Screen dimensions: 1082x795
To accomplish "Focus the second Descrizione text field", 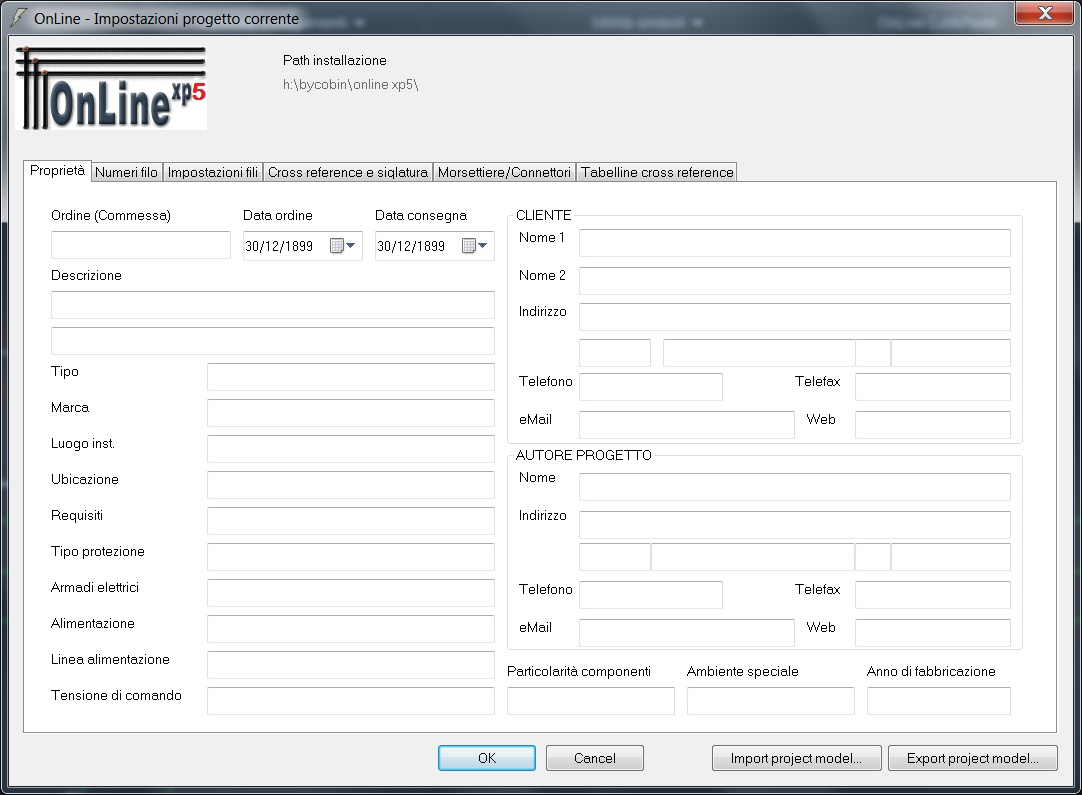I will pyautogui.click(x=273, y=340).
